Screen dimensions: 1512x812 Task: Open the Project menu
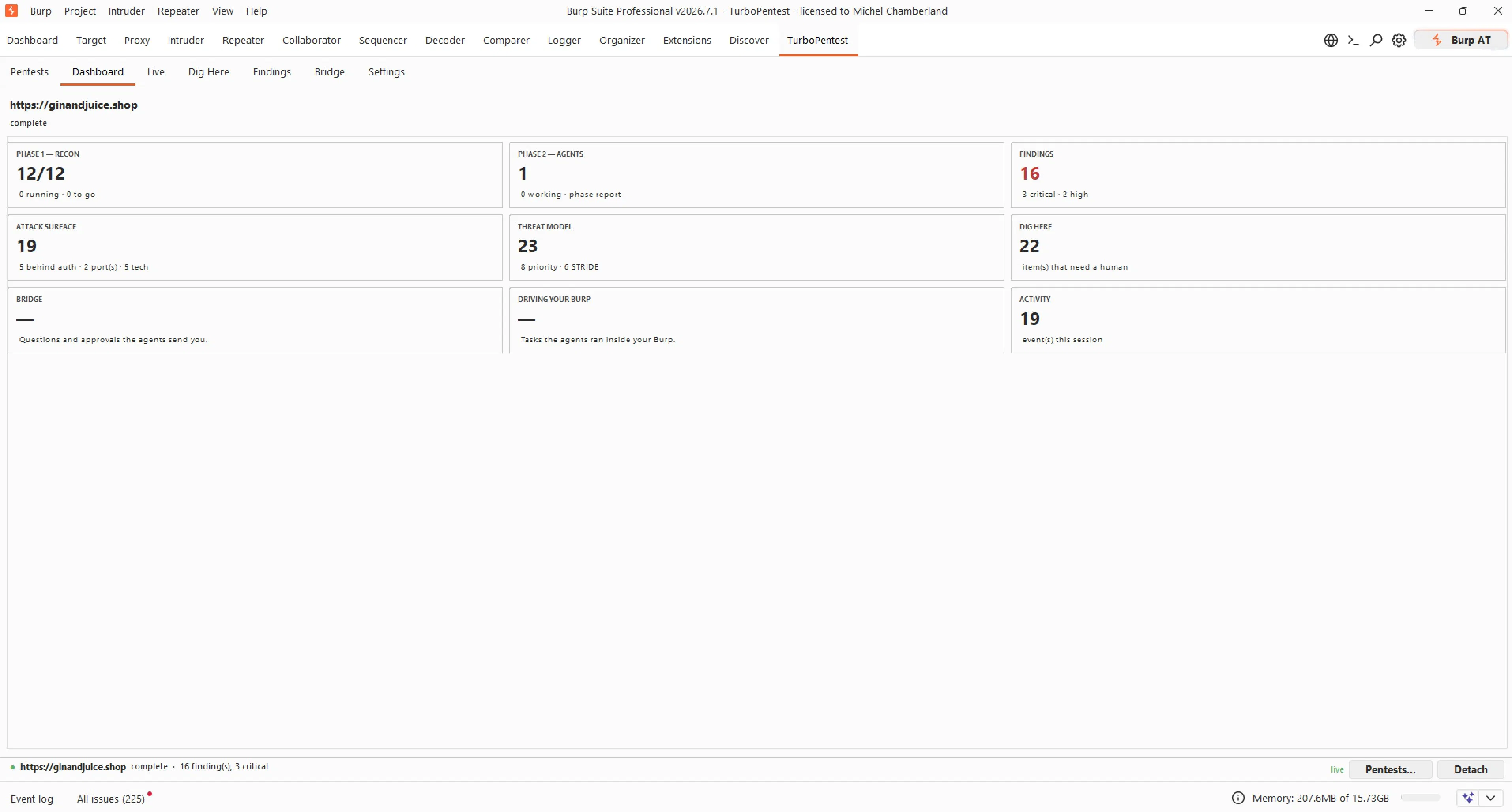(80, 11)
